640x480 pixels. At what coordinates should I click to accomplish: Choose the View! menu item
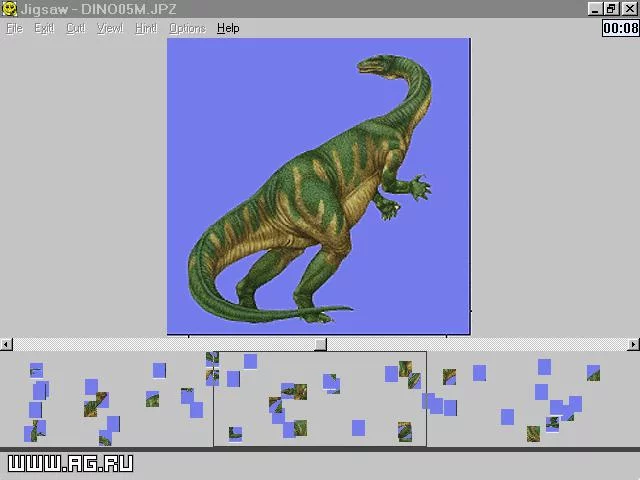[x=110, y=28]
